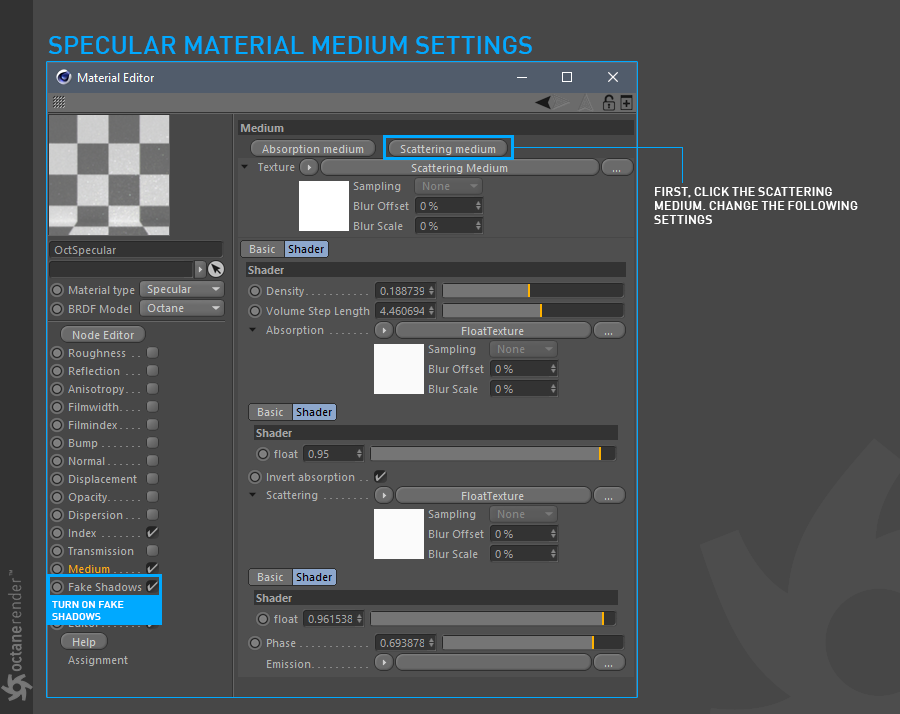
Task: Click the ellipsis button beside Scattering Medium
Action: 616,168
